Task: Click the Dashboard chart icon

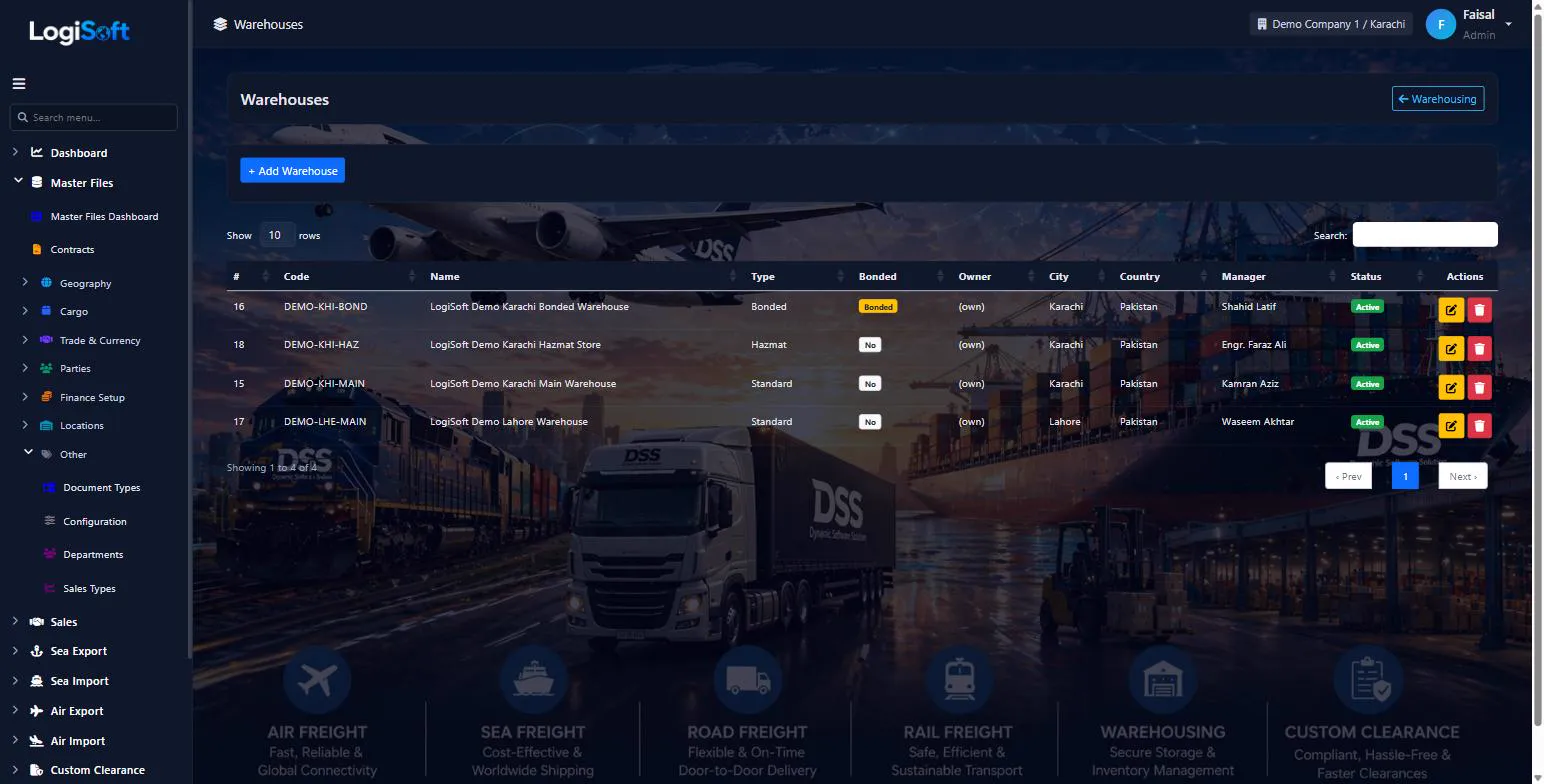Action: [37, 153]
